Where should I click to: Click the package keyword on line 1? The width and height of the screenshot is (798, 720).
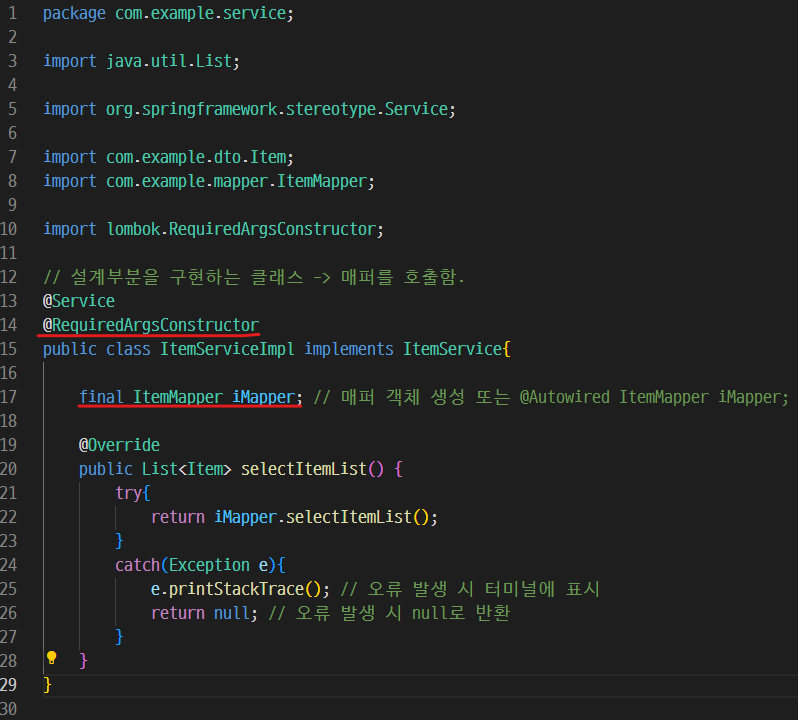74,13
